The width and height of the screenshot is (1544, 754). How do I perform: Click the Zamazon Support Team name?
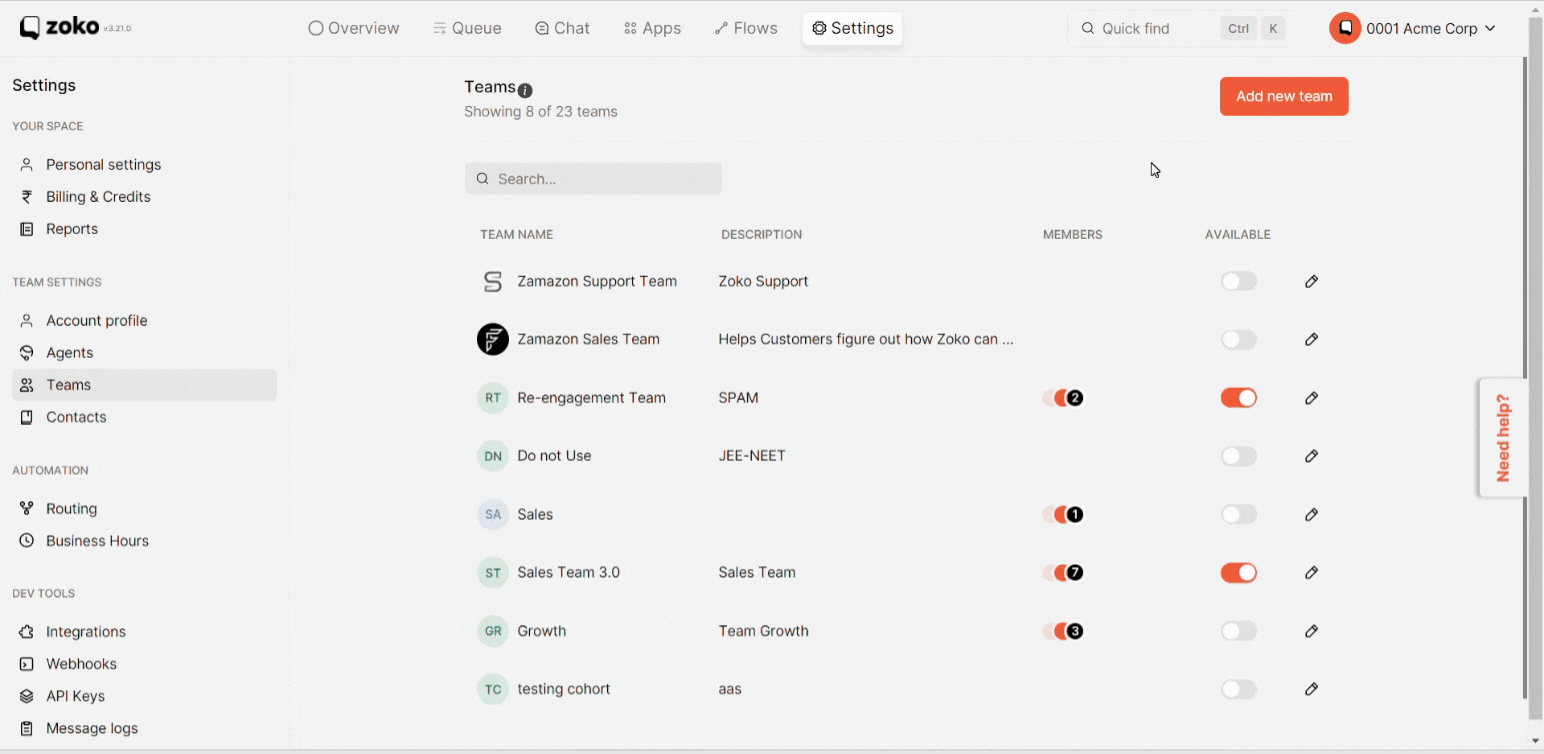pyautogui.click(x=597, y=282)
